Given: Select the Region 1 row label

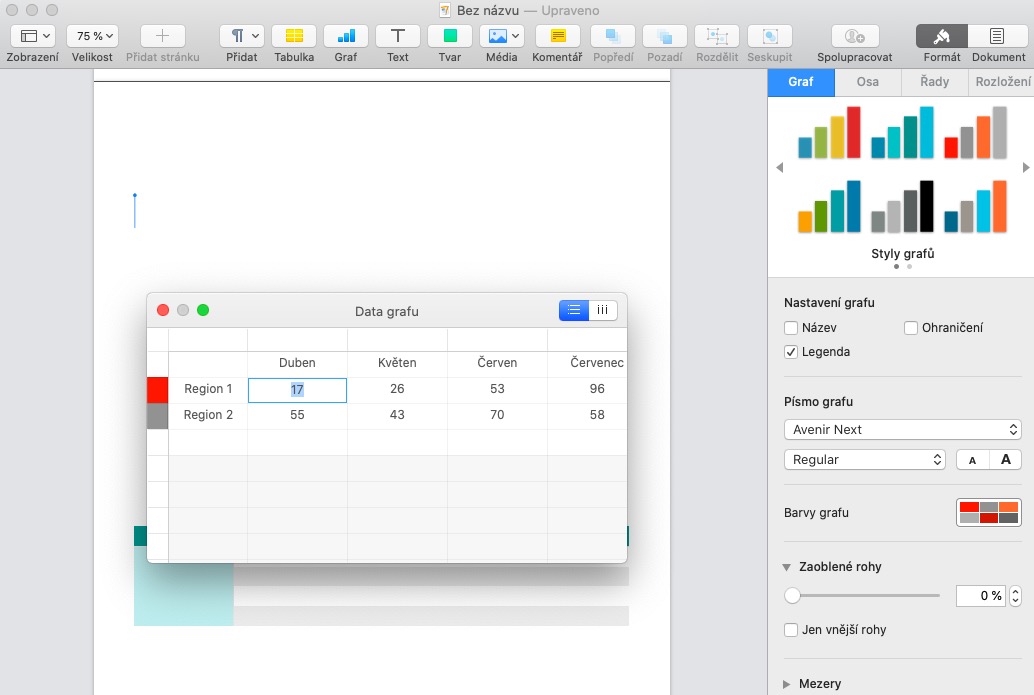Looking at the screenshot, I should click(x=208, y=389).
